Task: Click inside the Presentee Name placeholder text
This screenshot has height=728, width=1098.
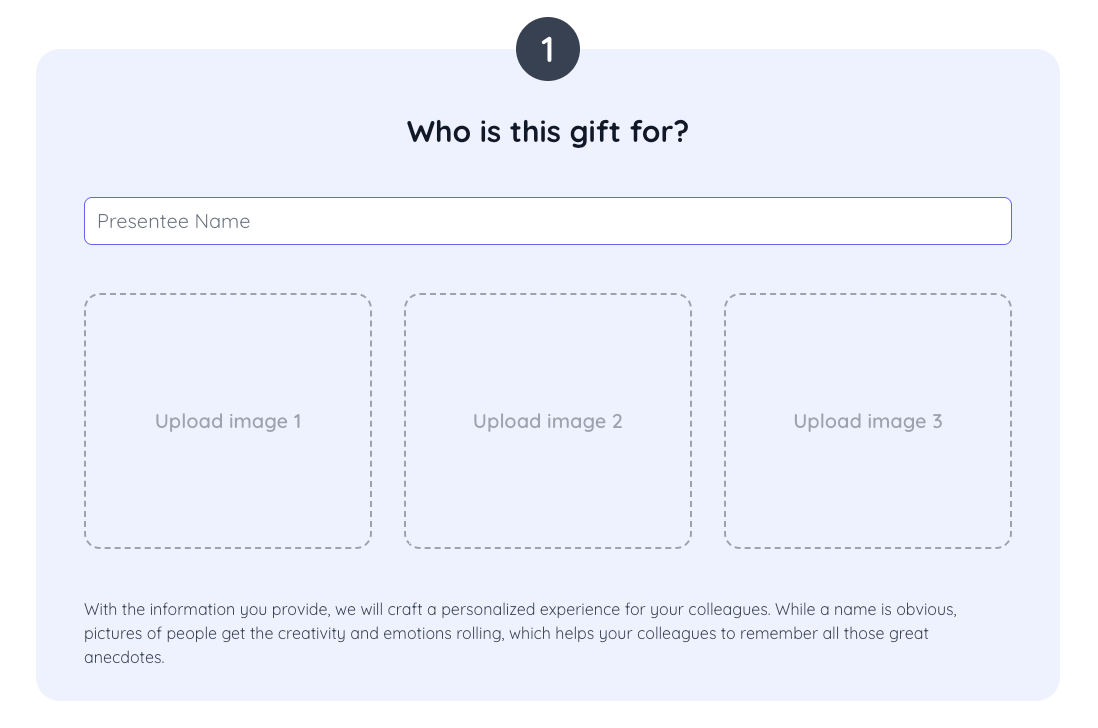Action: (172, 221)
